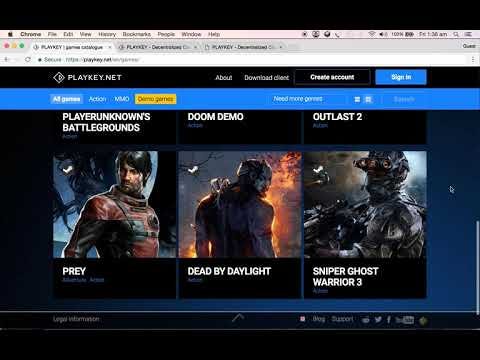Click the Sign in button
The width and height of the screenshot is (480, 360).
click(401, 77)
